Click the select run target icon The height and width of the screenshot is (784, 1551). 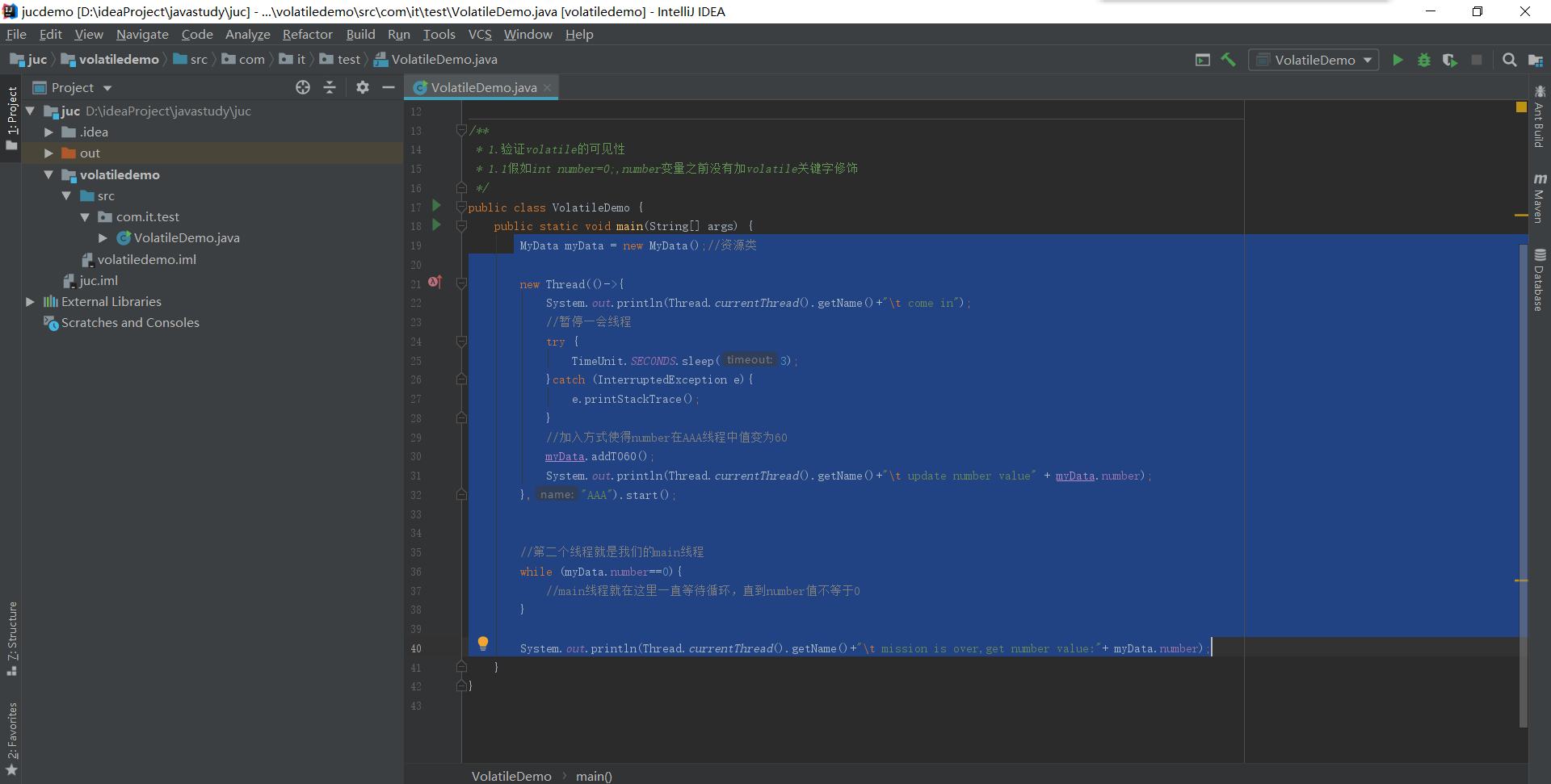click(x=1203, y=60)
